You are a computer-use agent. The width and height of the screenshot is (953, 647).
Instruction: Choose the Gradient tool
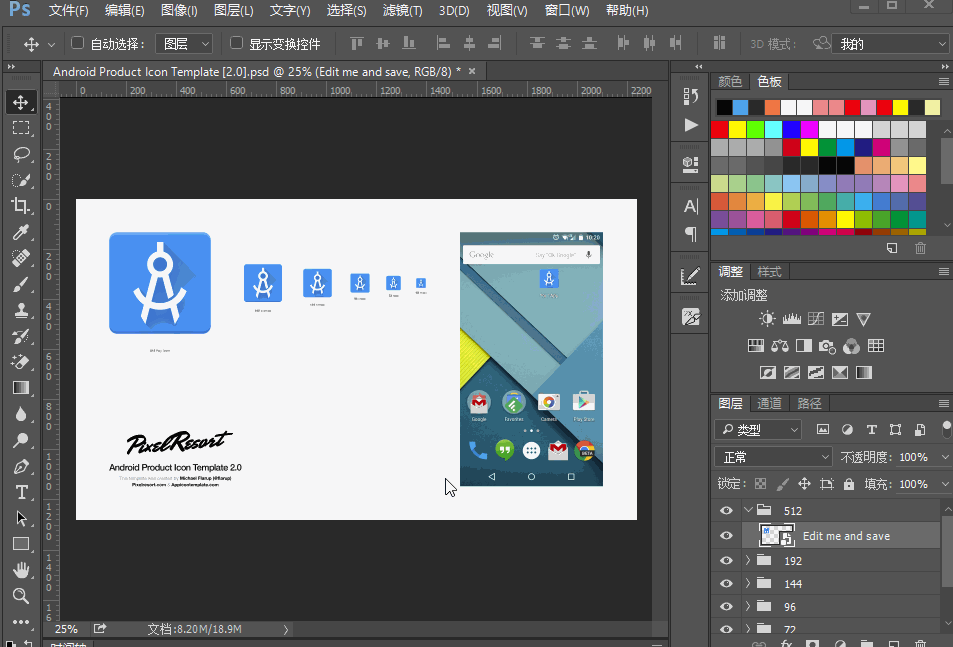pos(21,388)
